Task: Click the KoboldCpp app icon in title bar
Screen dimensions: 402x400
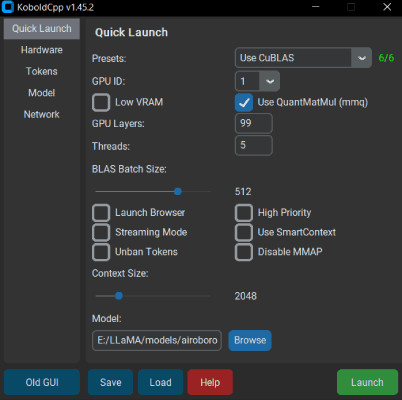Action: pyautogui.click(x=8, y=7)
